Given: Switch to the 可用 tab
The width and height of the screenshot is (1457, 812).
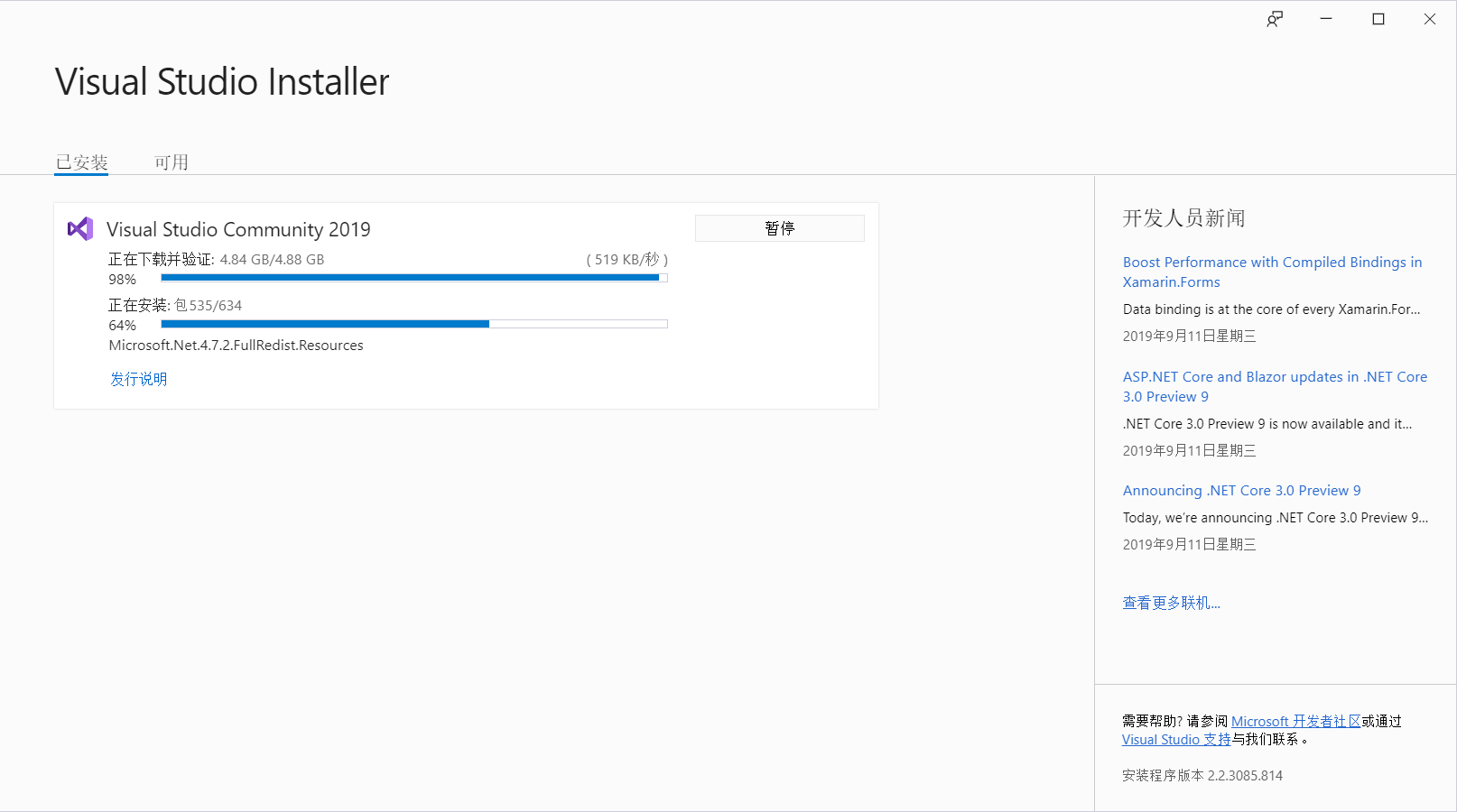Looking at the screenshot, I should pyautogui.click(x=171, y=162).
